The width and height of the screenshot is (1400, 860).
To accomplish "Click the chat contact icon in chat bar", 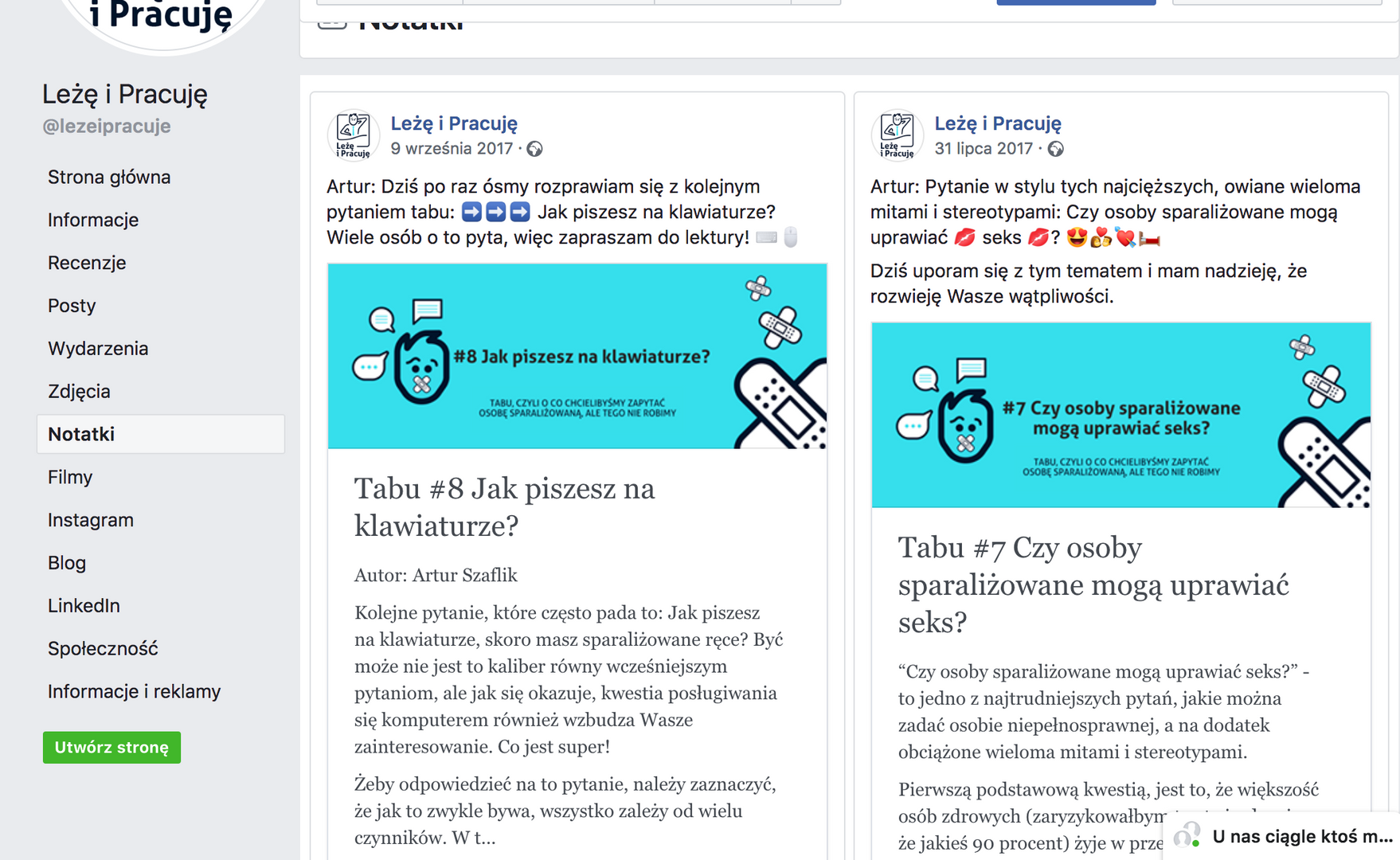I will 1187,835.
